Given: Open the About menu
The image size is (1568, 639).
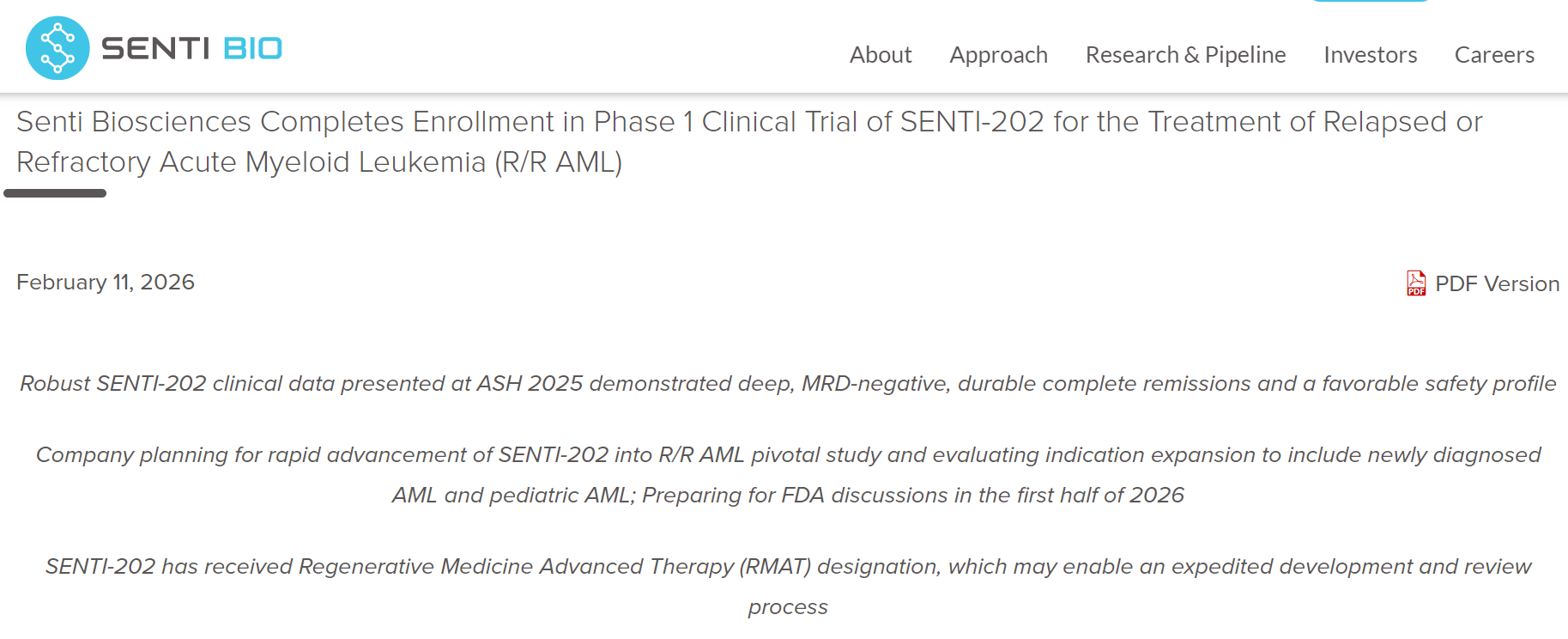Looking at the screenshot, I should tap(880, 55).
